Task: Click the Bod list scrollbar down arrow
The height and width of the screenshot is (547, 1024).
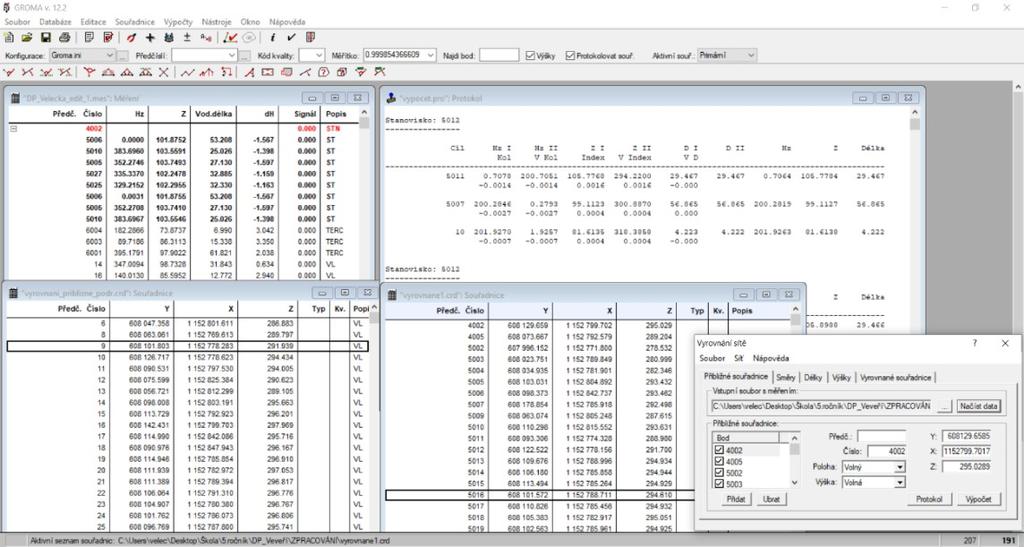Action: click(795, 483)
